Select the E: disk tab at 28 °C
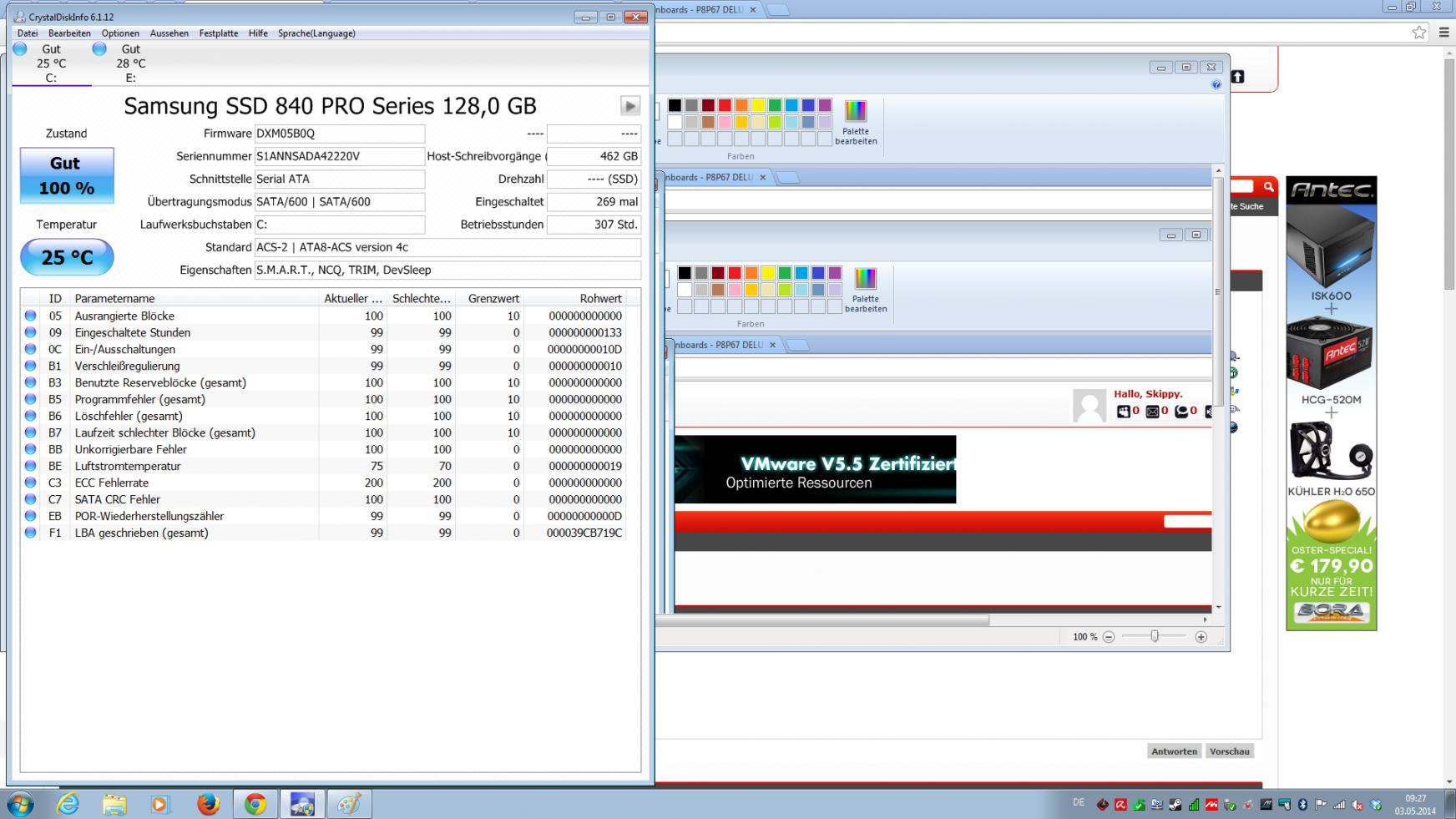The width and height of the screenshot is (1456, 819). [130, 63]
